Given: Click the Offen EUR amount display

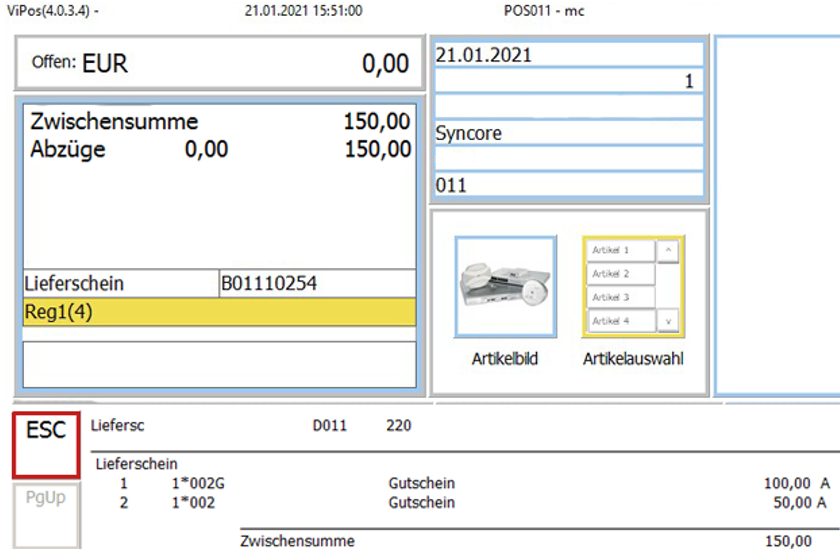Looking at the screenshot, I should coord(220,64).
